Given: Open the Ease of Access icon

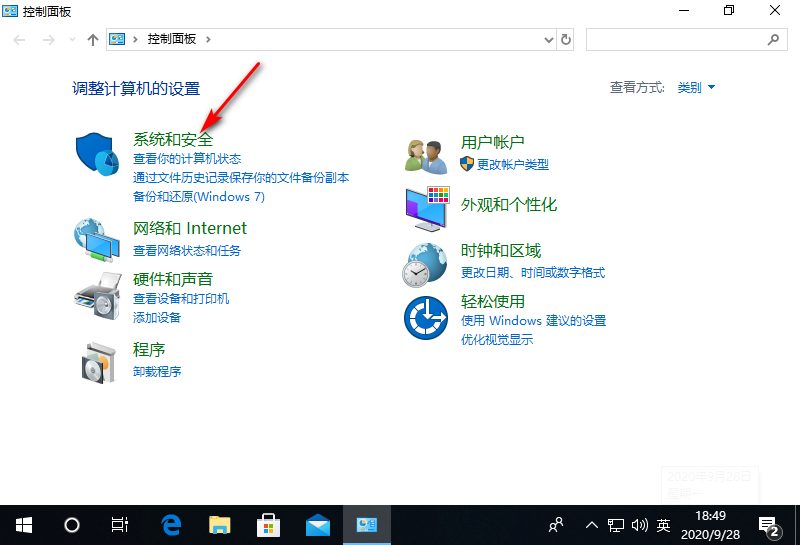Looking at the screenshot, I should pyautogui.click(x=425, y=318).
